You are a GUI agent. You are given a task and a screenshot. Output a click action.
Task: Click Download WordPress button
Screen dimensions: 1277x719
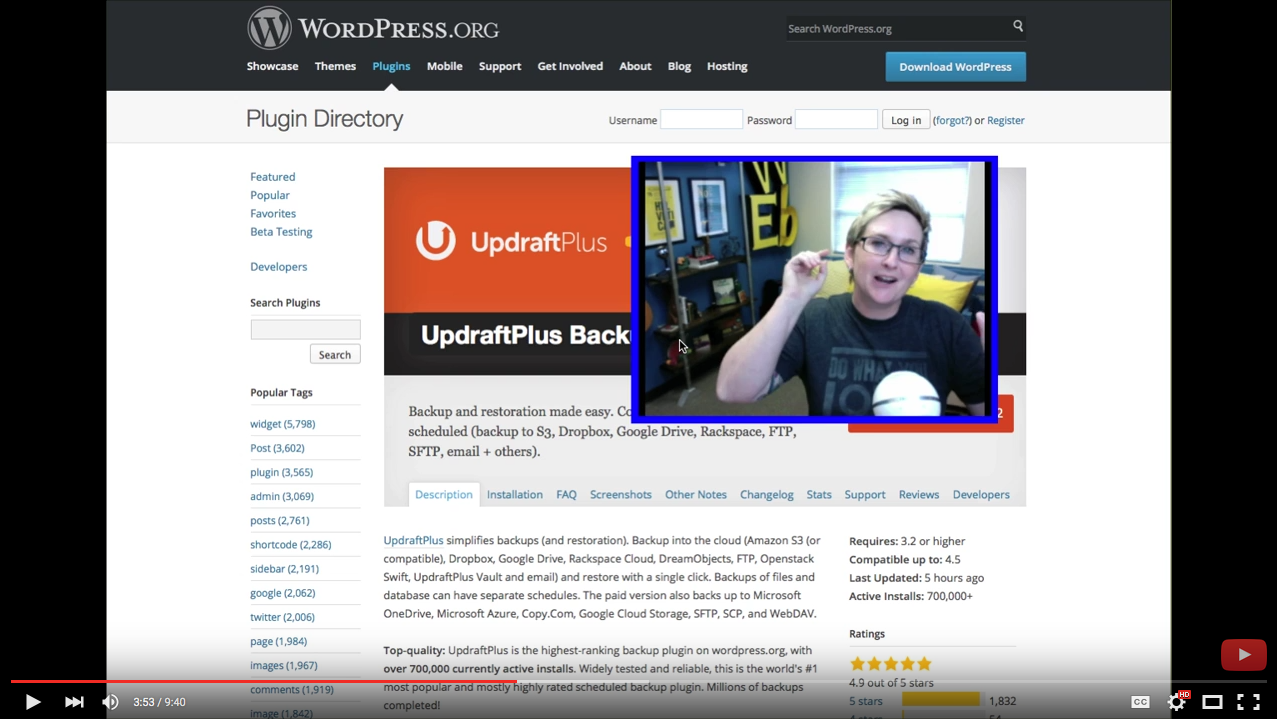click(955, 67)
